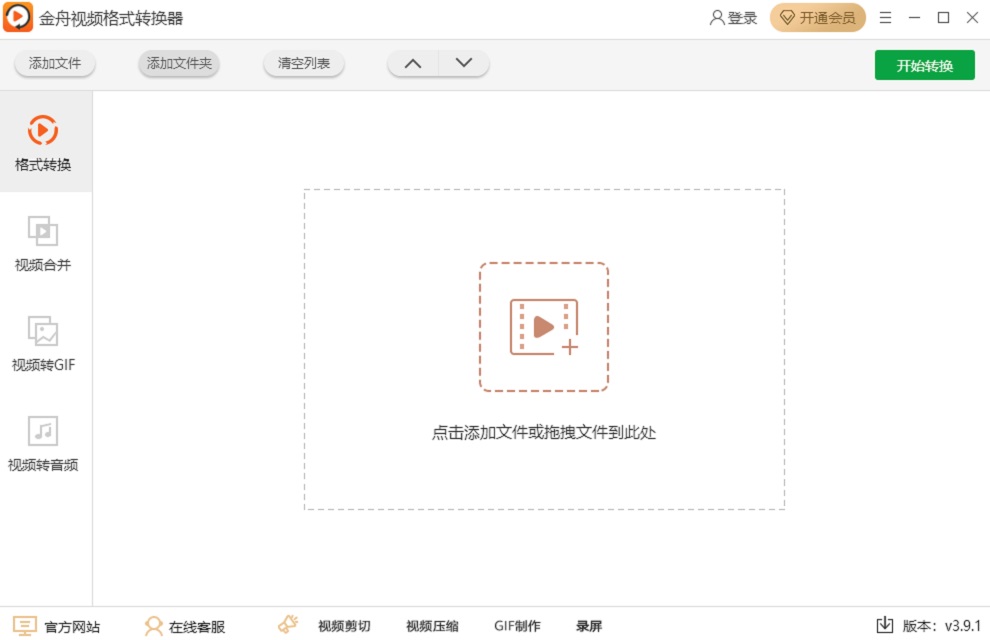Select 视频压缩 in the bottom bar
This screenshot has width=990, height=640.
[433, 625]
